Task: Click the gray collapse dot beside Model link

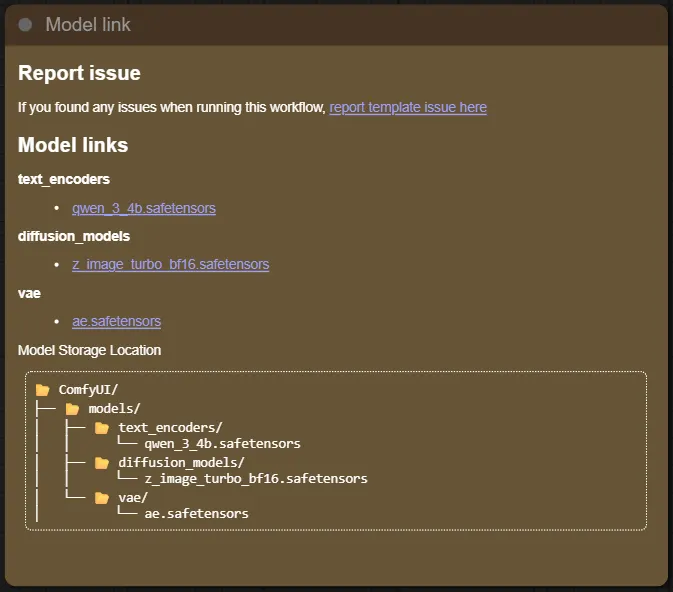Action: [25, 25]
